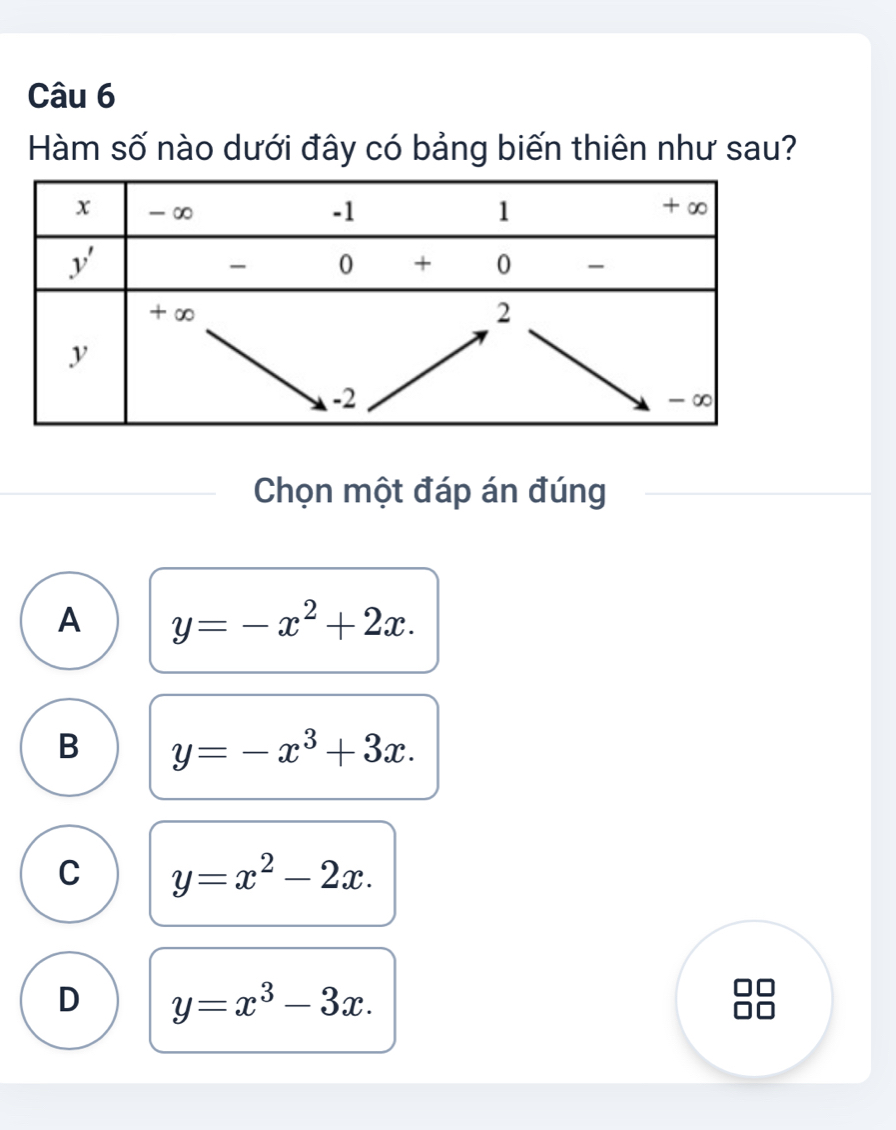The height and width of the screenshot is (1130, 896).
Task: Mark answer option D circle
Action: (69, 999)
